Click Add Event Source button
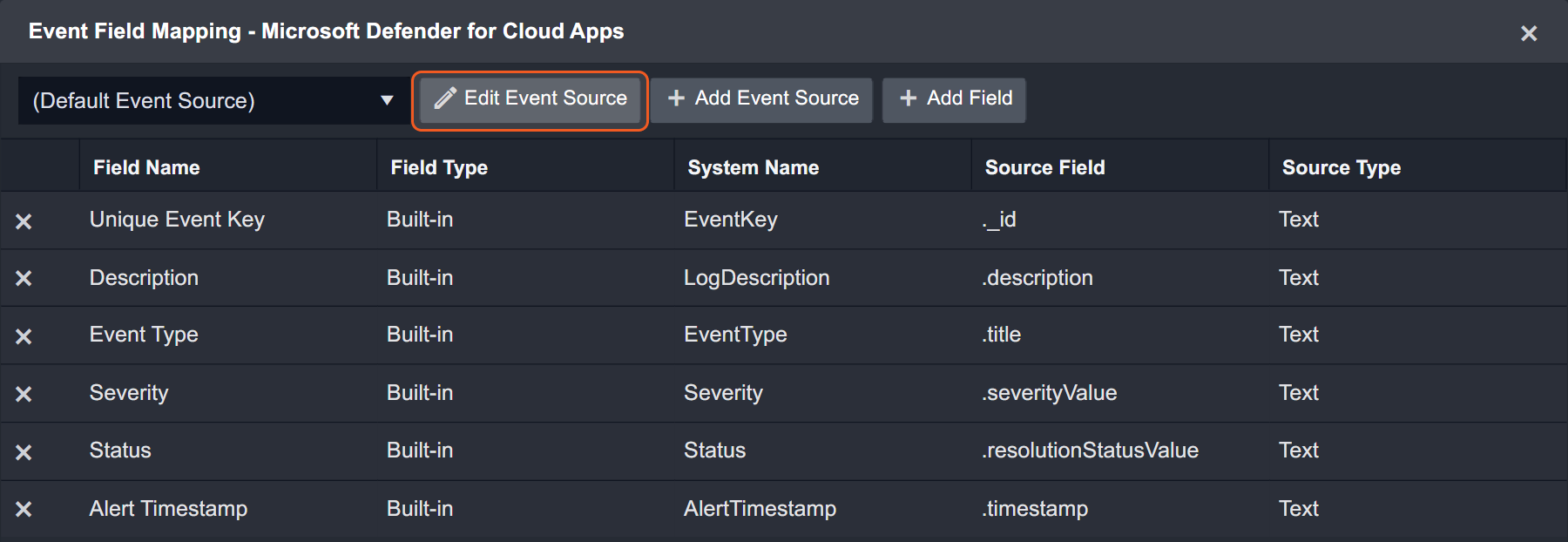Viewport: 1568px width, 542px height. click(x=762, y=99)
